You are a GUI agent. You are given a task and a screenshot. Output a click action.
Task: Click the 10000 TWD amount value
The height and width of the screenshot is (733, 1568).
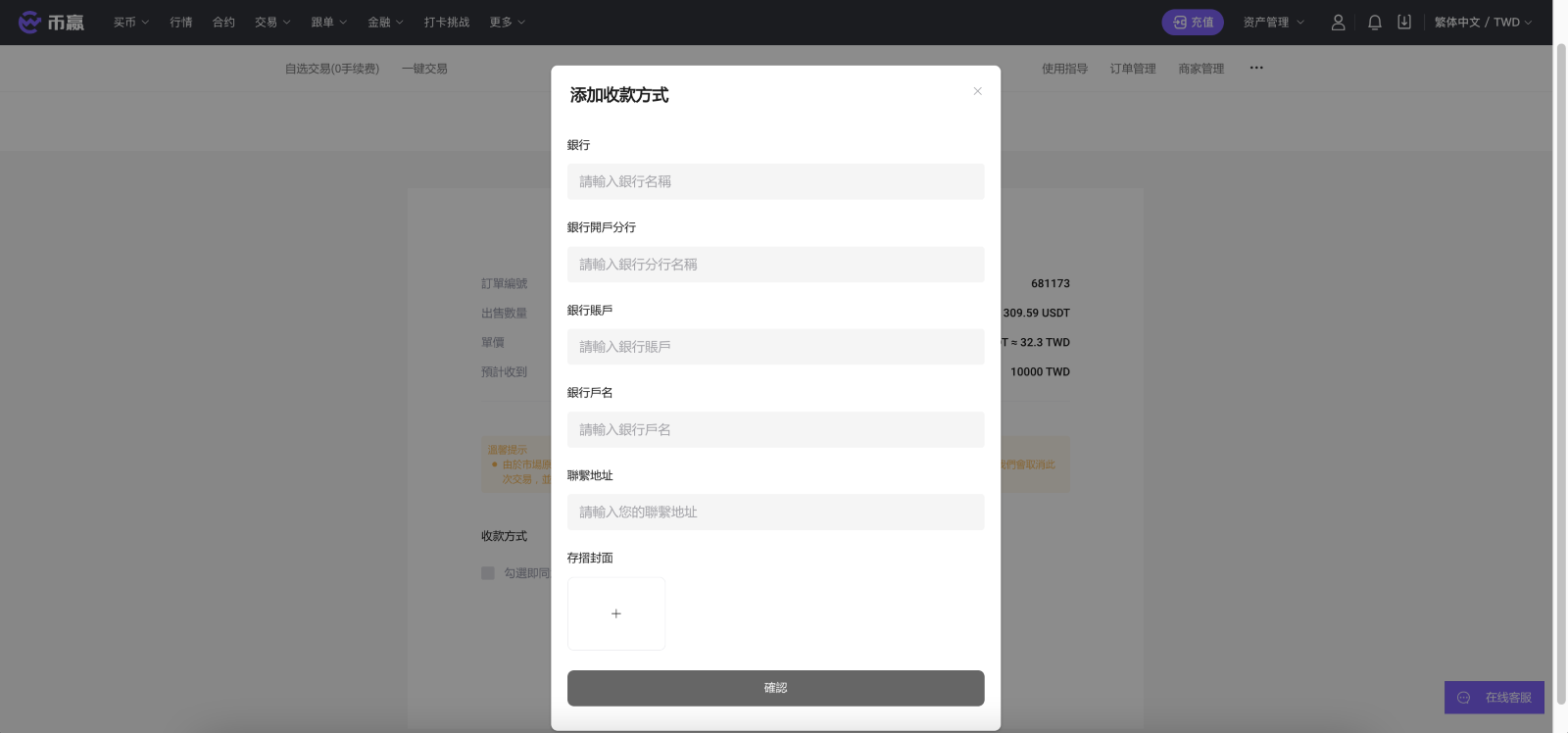point(1040,371)
